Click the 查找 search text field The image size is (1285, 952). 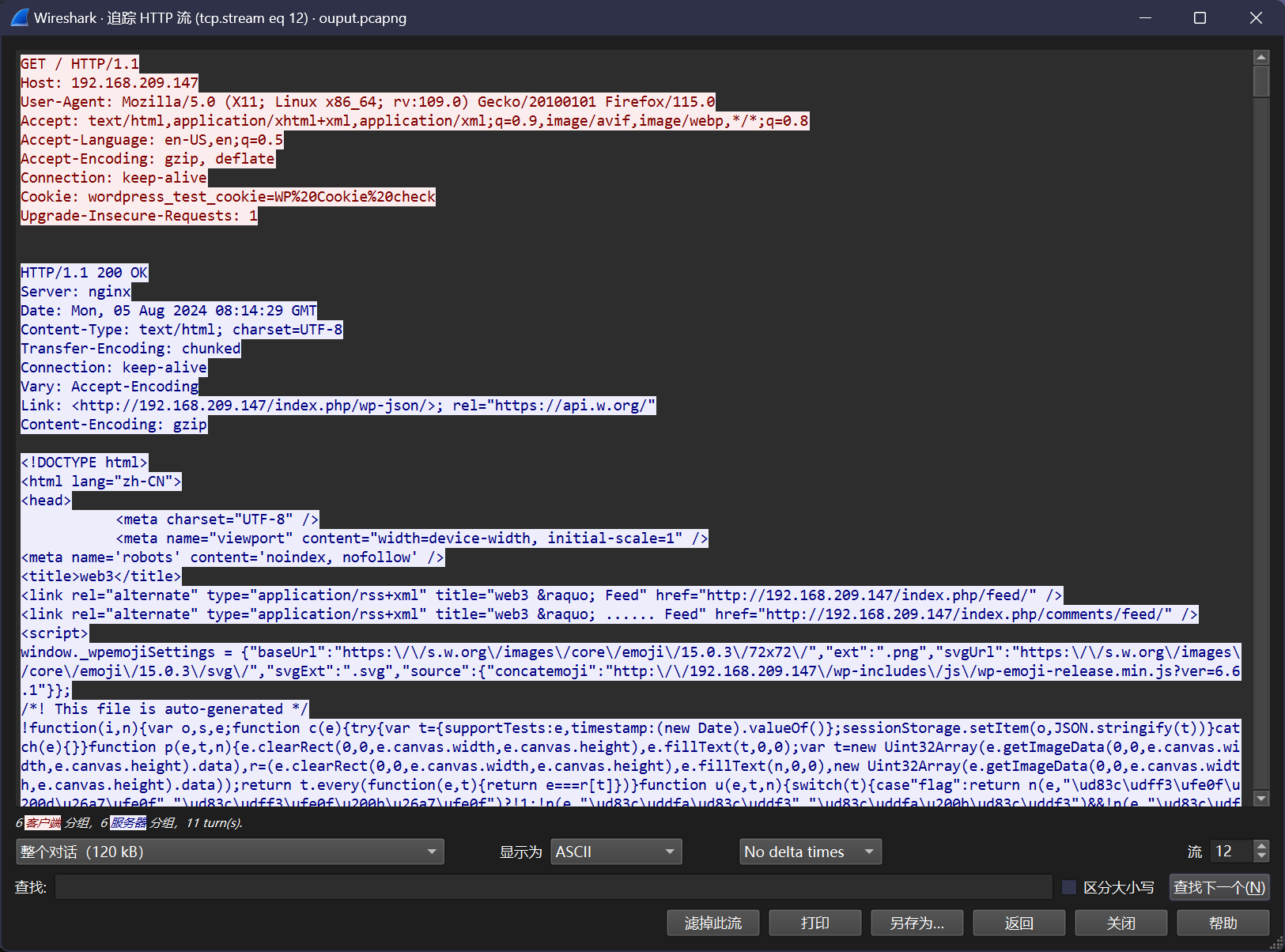pos(554,887)
